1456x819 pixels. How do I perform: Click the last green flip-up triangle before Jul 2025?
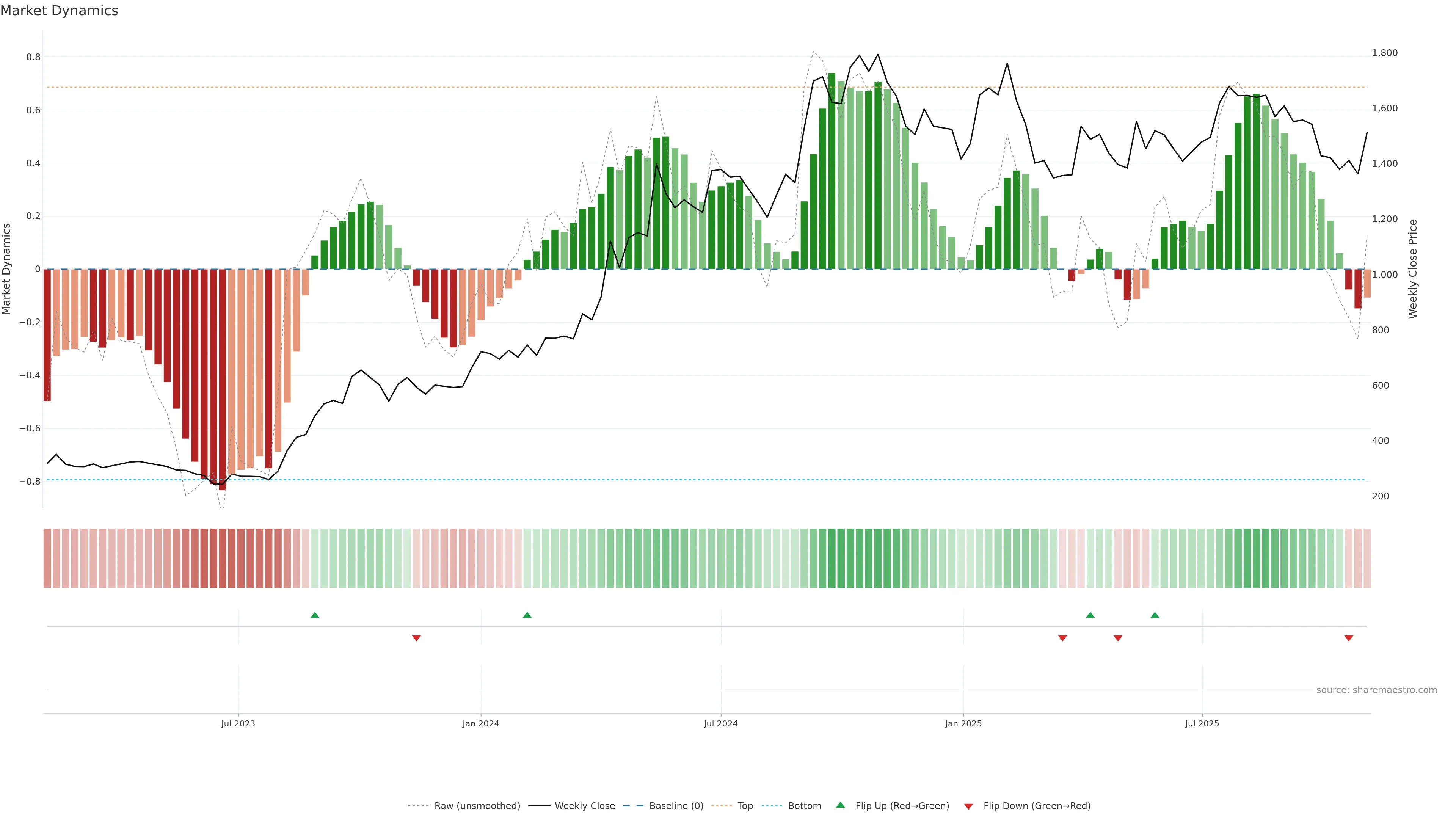[1155, 615]
